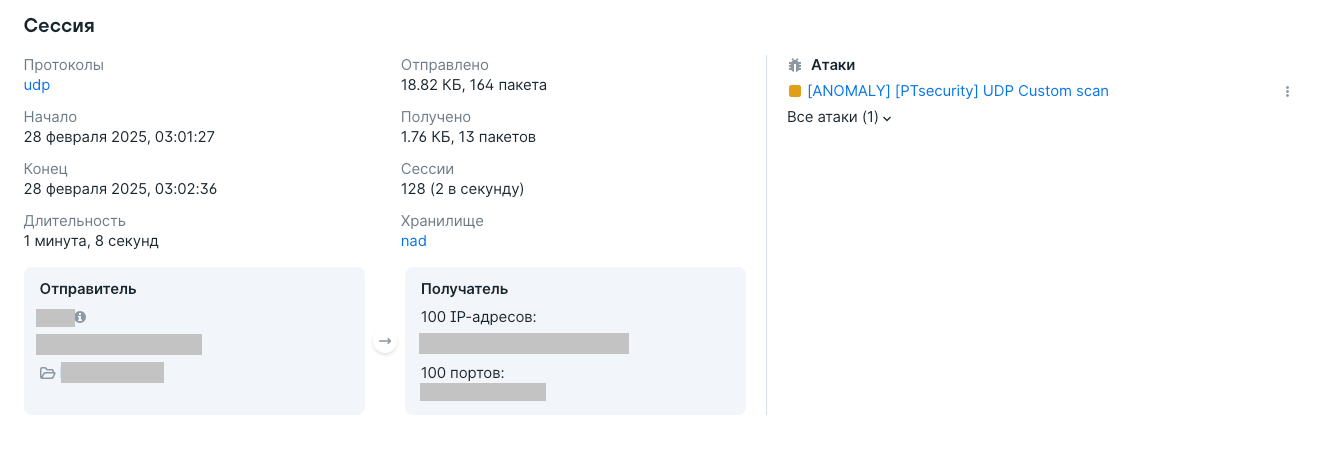Click the sender info icon
The image size is (1343, 452).
point(81,317)
